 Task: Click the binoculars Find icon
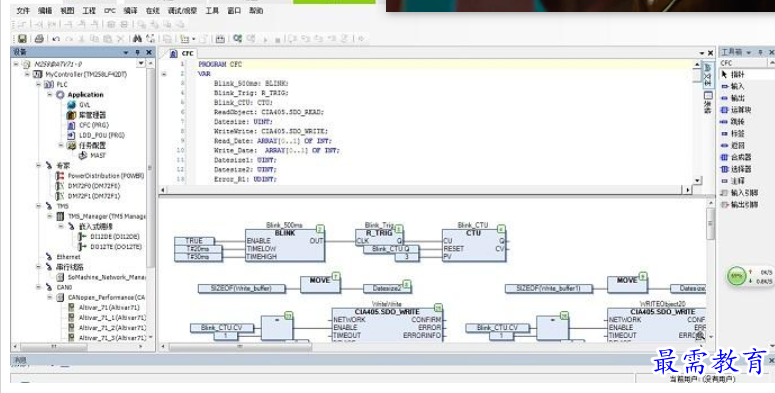click(x=137, y=38)
